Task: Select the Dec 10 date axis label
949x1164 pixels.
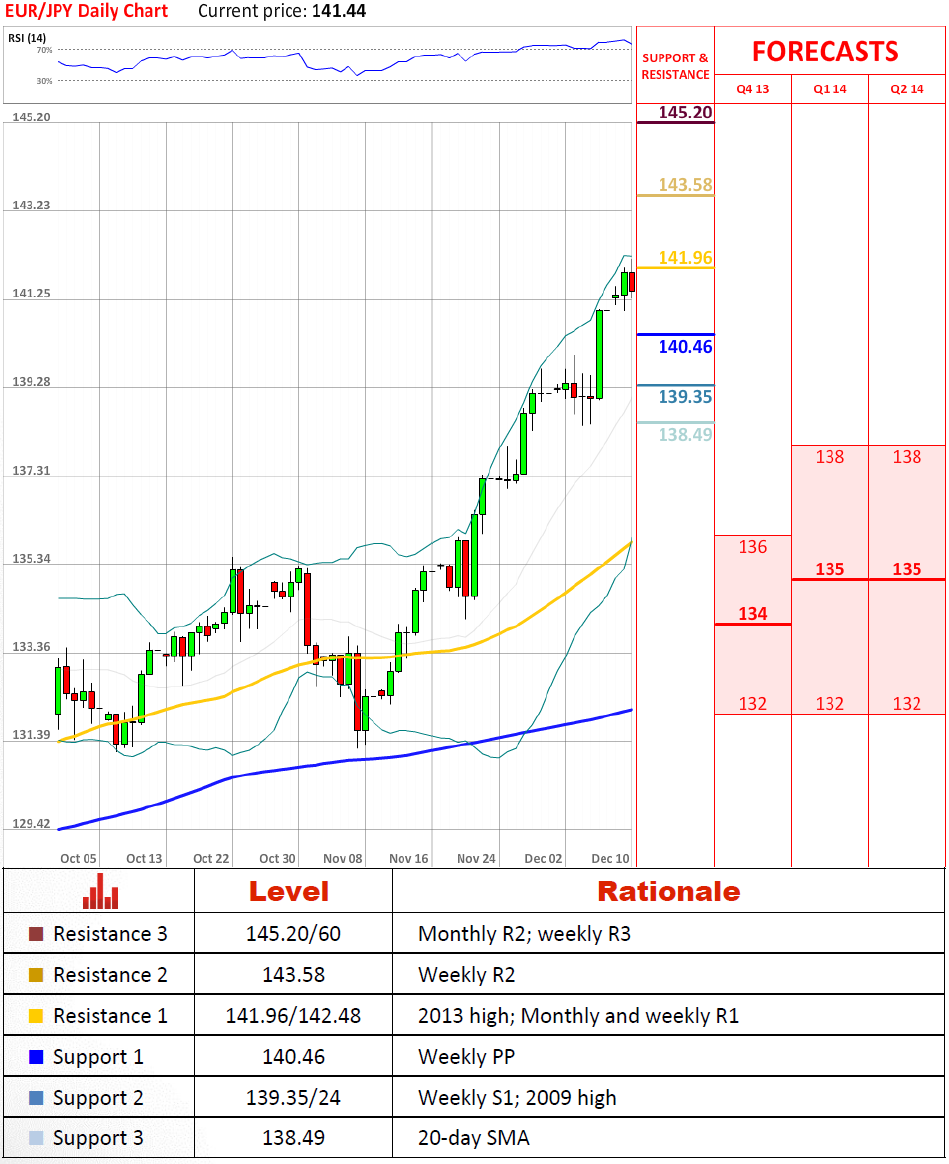Action: (x=610, y=859)
